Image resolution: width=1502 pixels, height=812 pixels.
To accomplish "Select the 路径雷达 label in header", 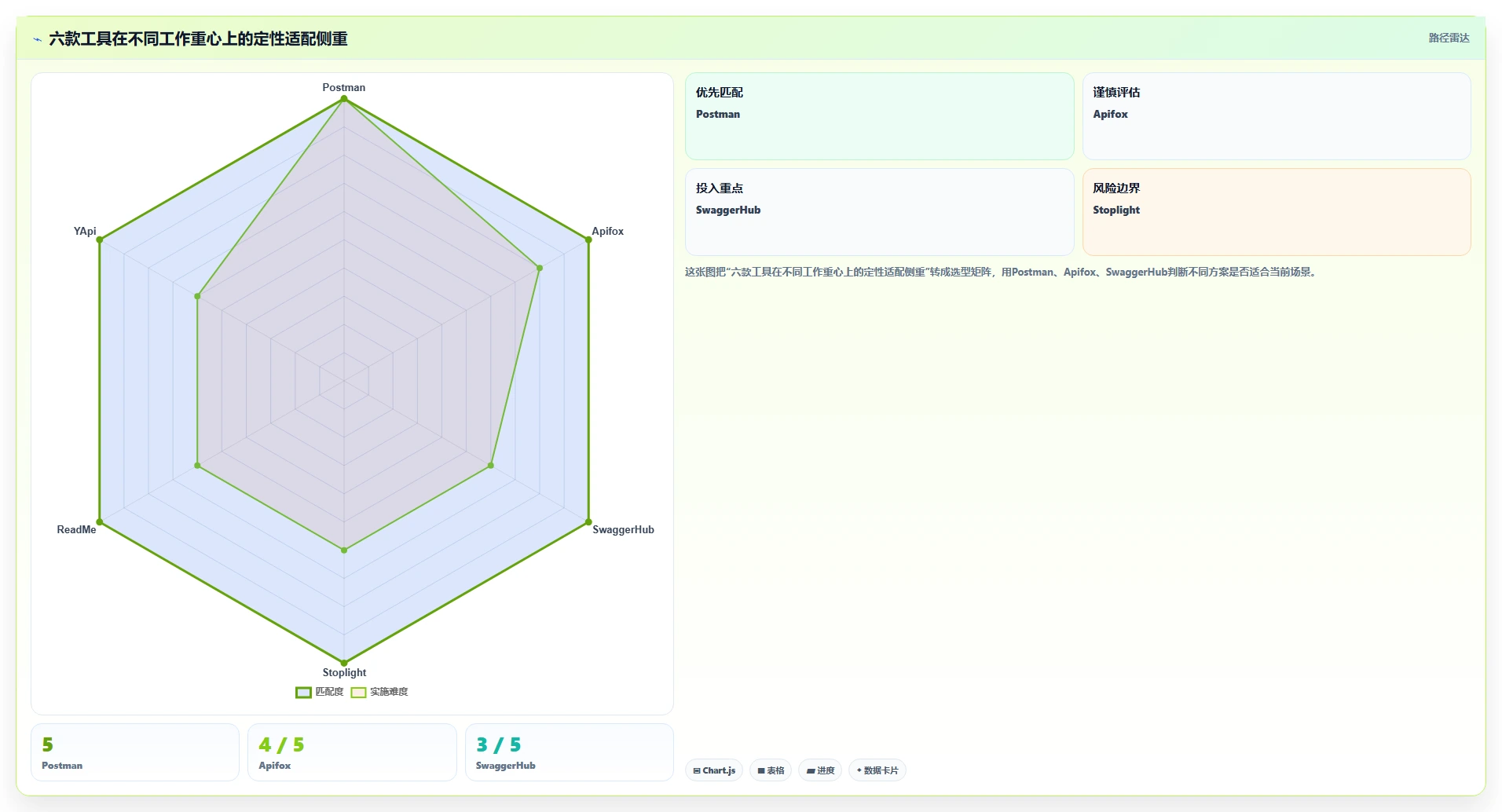I will (x=1449, y=38).
